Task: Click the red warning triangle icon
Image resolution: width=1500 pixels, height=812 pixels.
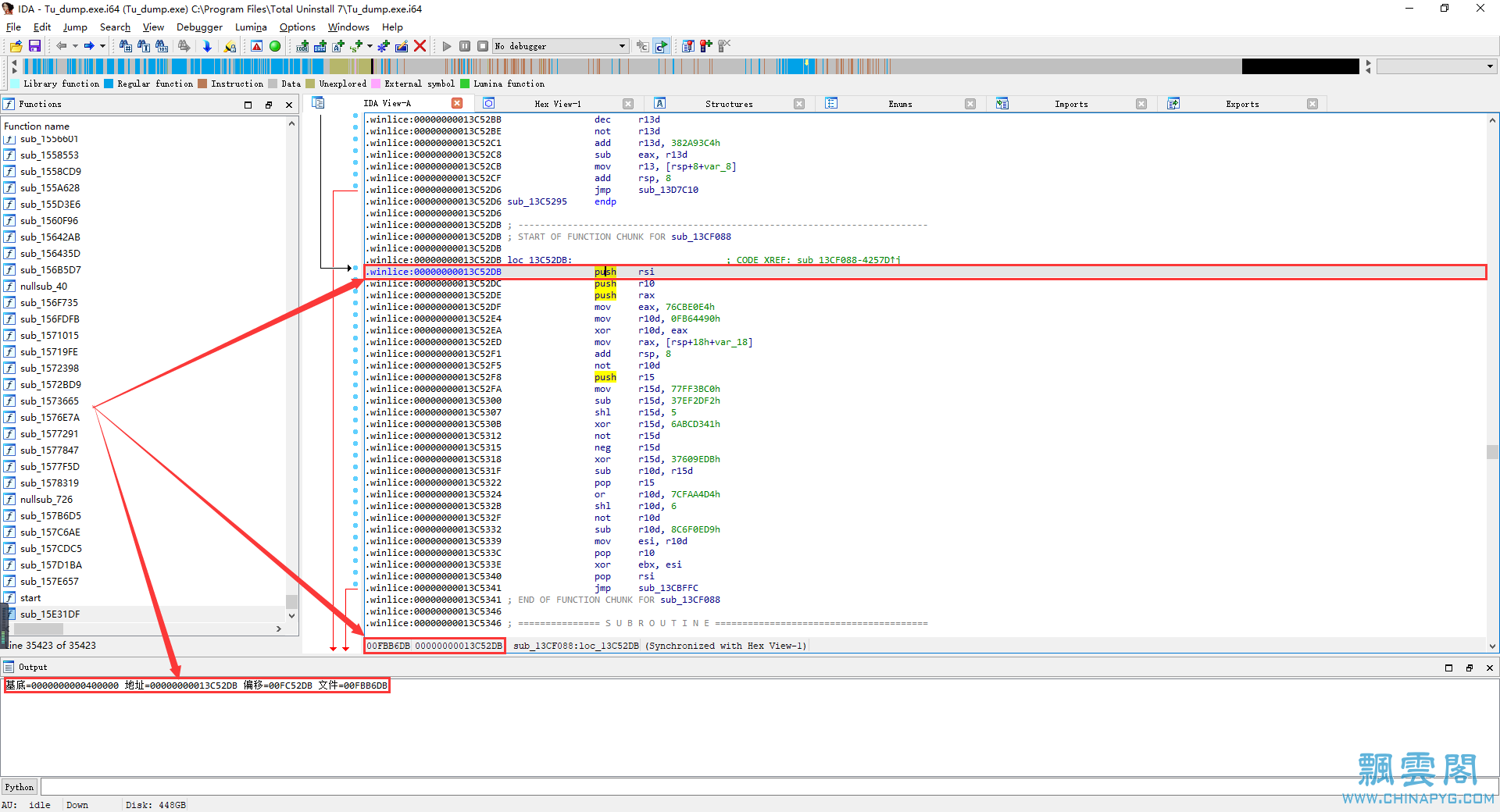Action: tap(256, 46)
